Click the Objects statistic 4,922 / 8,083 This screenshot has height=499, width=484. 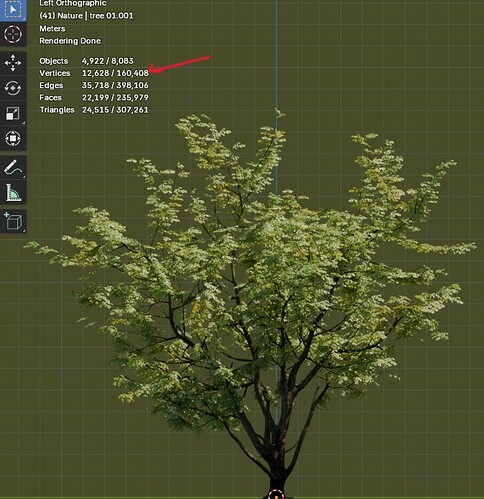coord(108,61)
